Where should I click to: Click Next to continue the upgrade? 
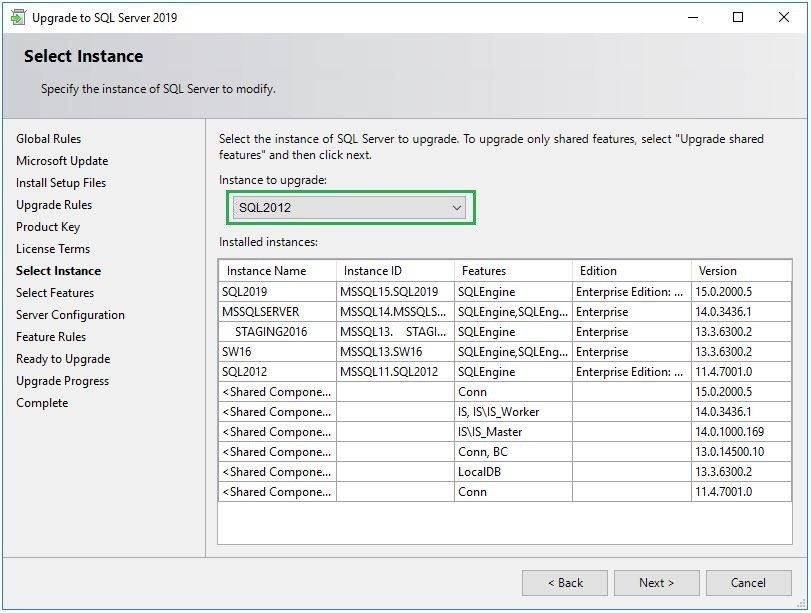coord(656,583)
